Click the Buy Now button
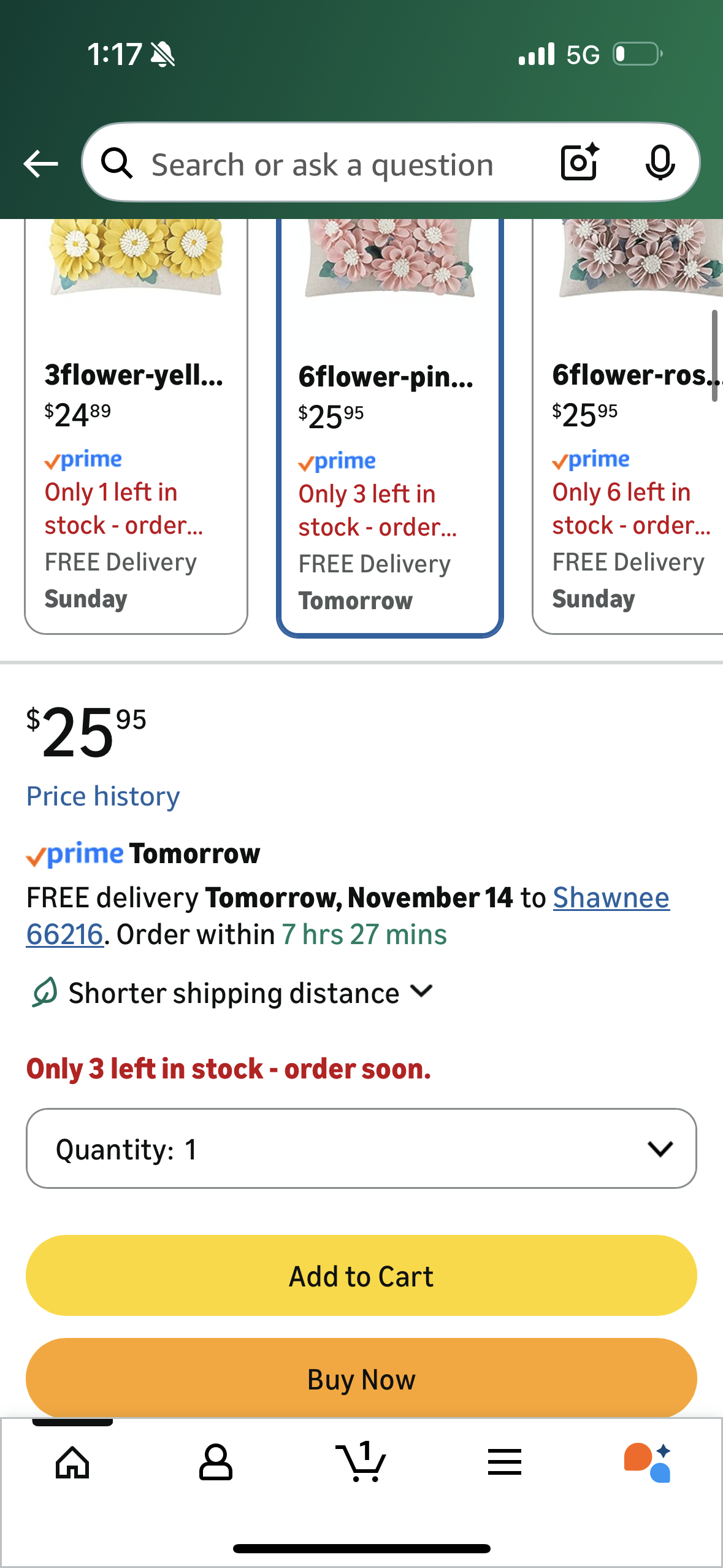The width and height of the screenshot is (723, 1568). [361, 1379]
